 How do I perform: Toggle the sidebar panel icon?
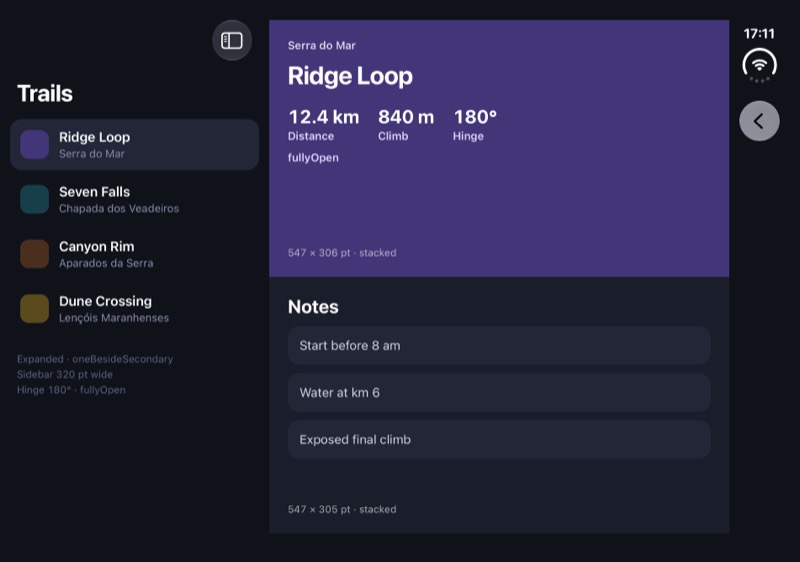[232, 40]
